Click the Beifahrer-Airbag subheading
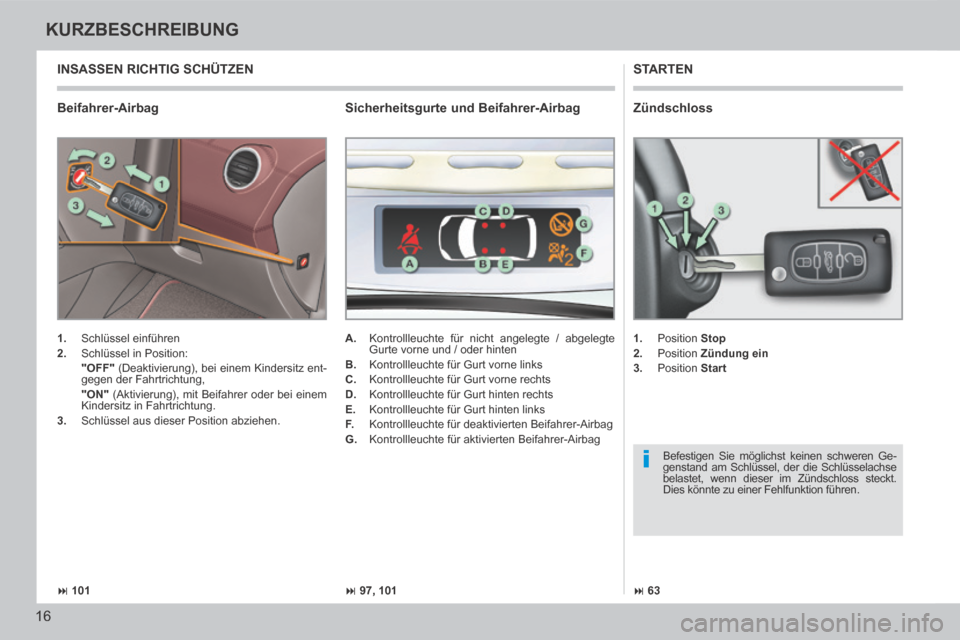Screen dimensions: 960x640 (x=108, y=108)
